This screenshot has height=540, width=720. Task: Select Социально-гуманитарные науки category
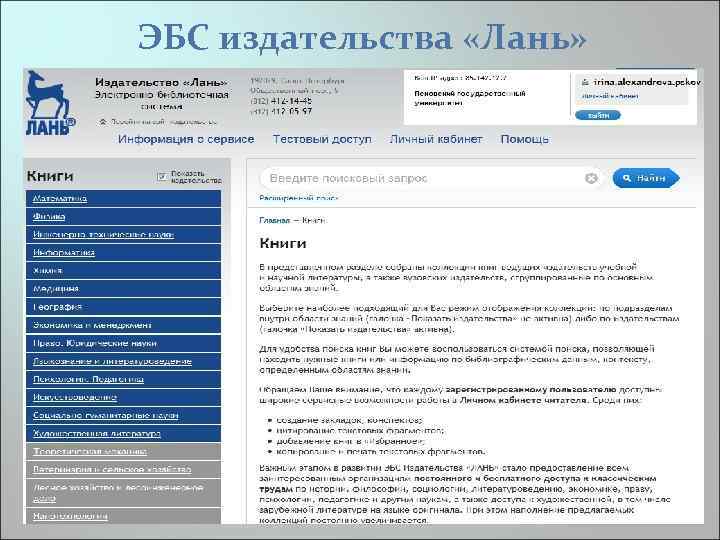pyautogui.click(x=124, y=416)
